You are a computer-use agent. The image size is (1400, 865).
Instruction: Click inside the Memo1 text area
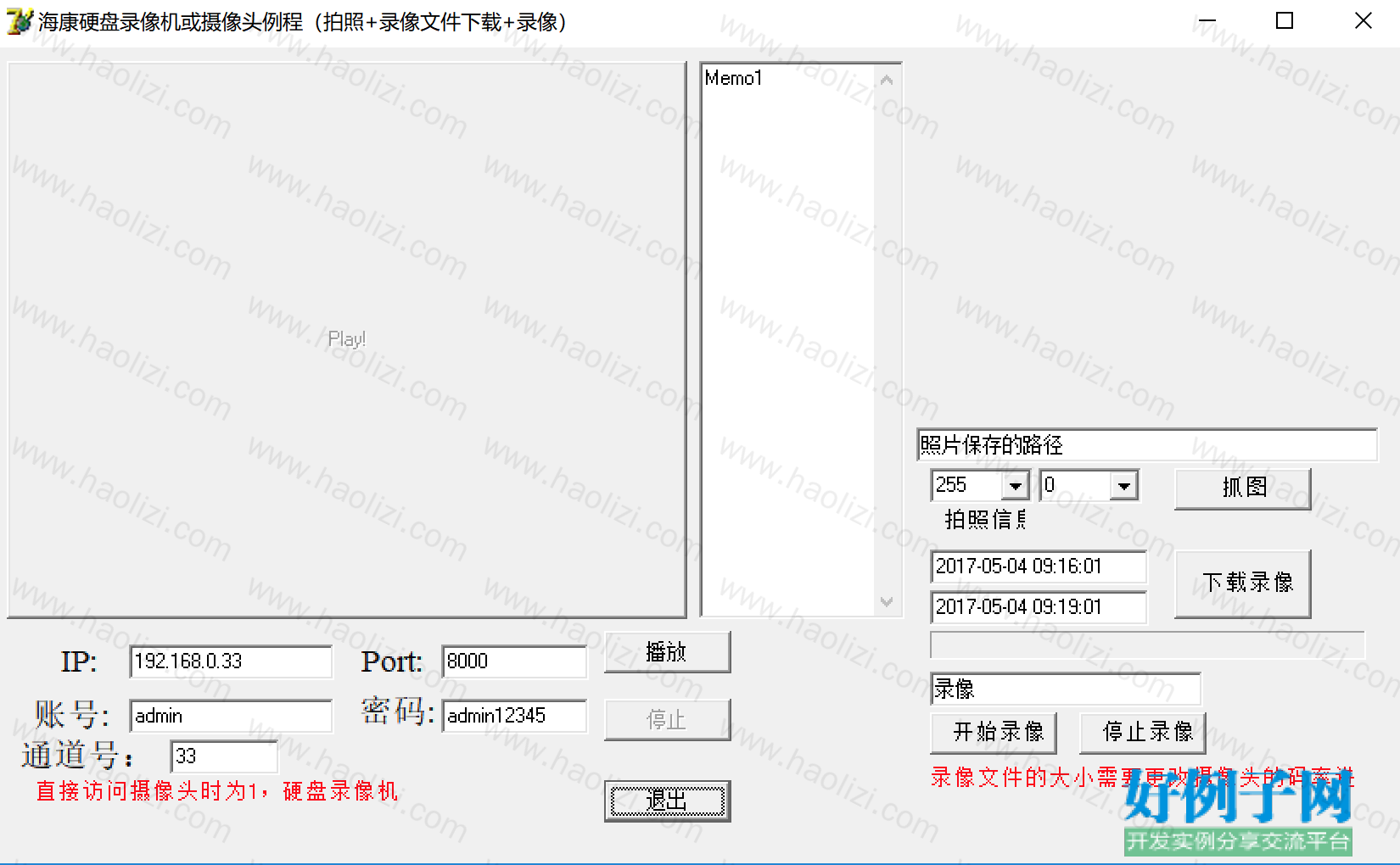(787, 339)
